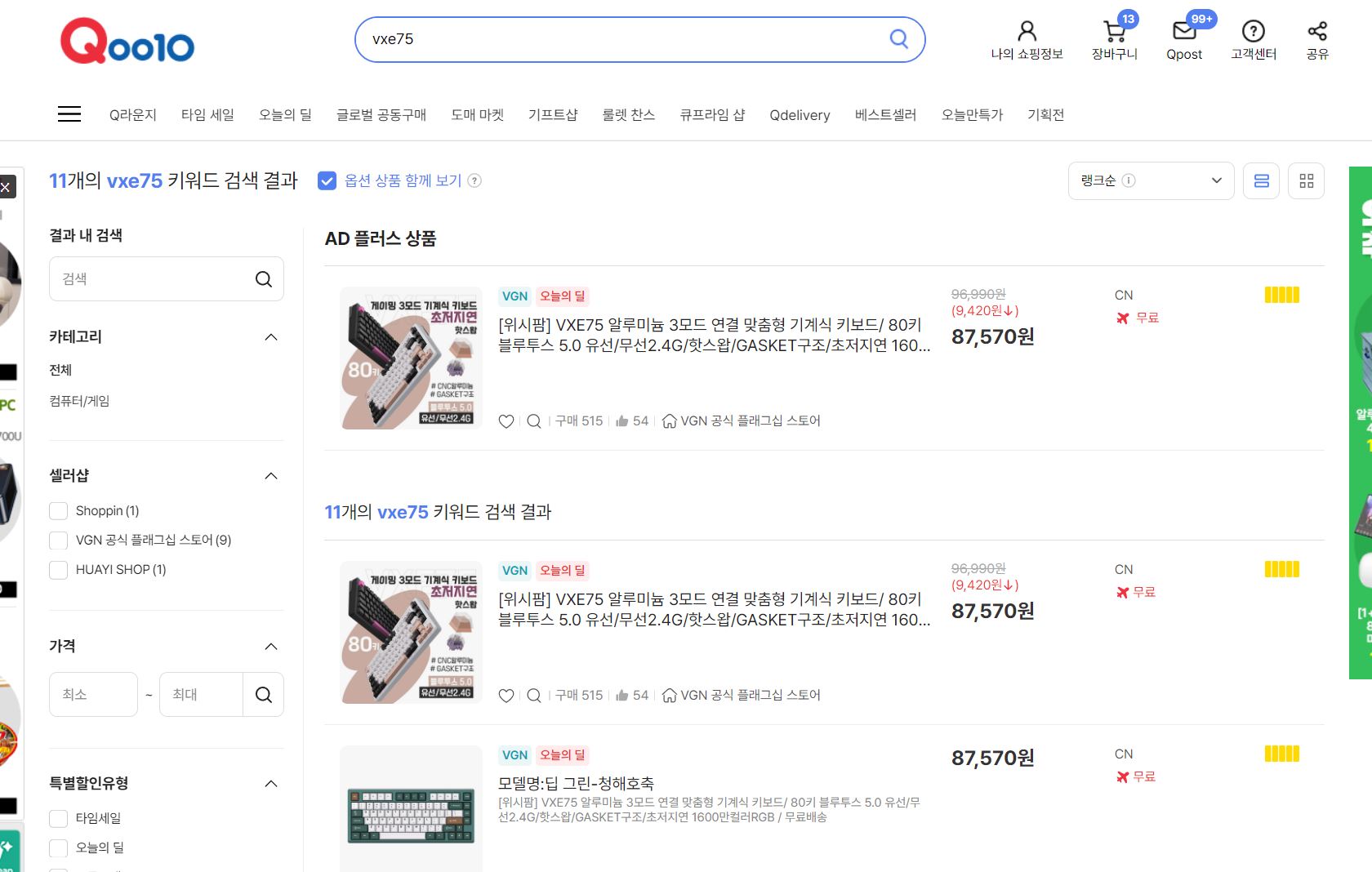Open the 글로벌 공동구매 menu

coord(381,115)
